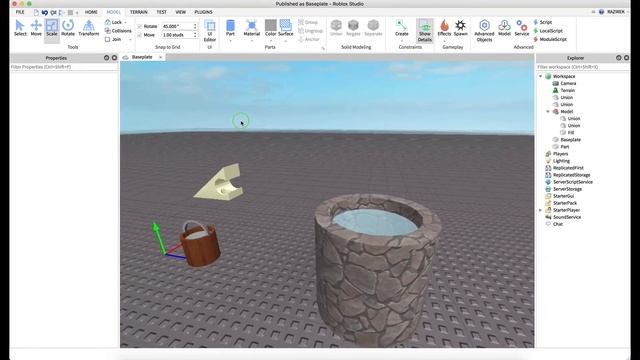Click the New file icon in quick access bar

point(36,13)
